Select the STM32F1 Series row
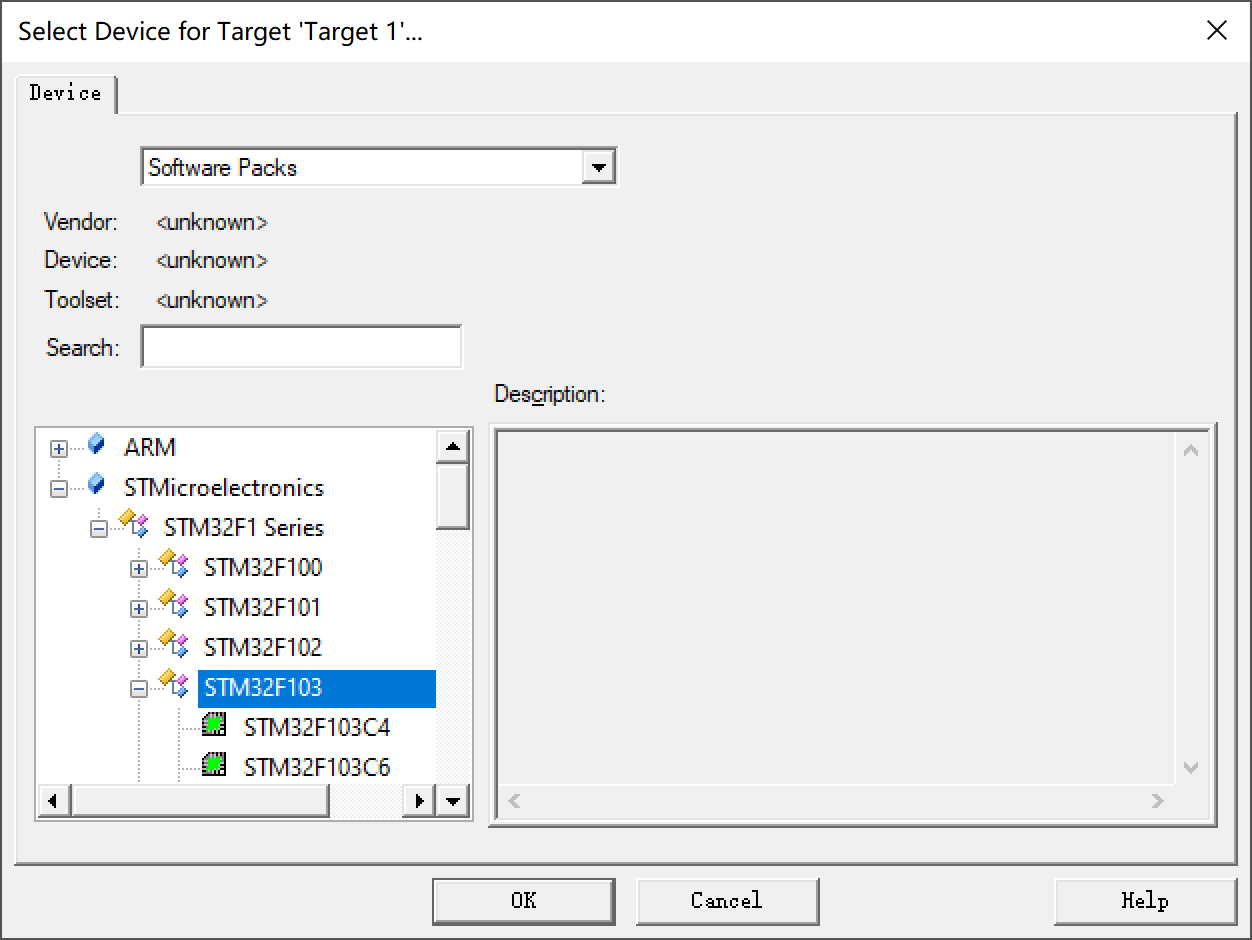1252x940 pixels. (244, 527)
